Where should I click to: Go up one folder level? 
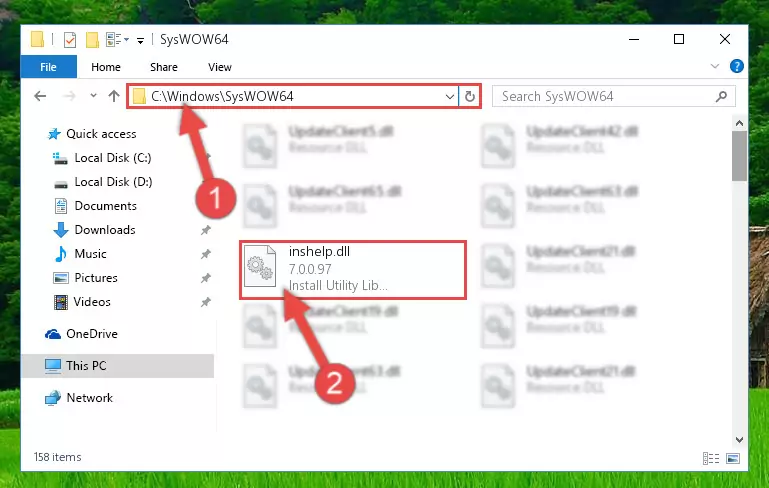(114, 96)
